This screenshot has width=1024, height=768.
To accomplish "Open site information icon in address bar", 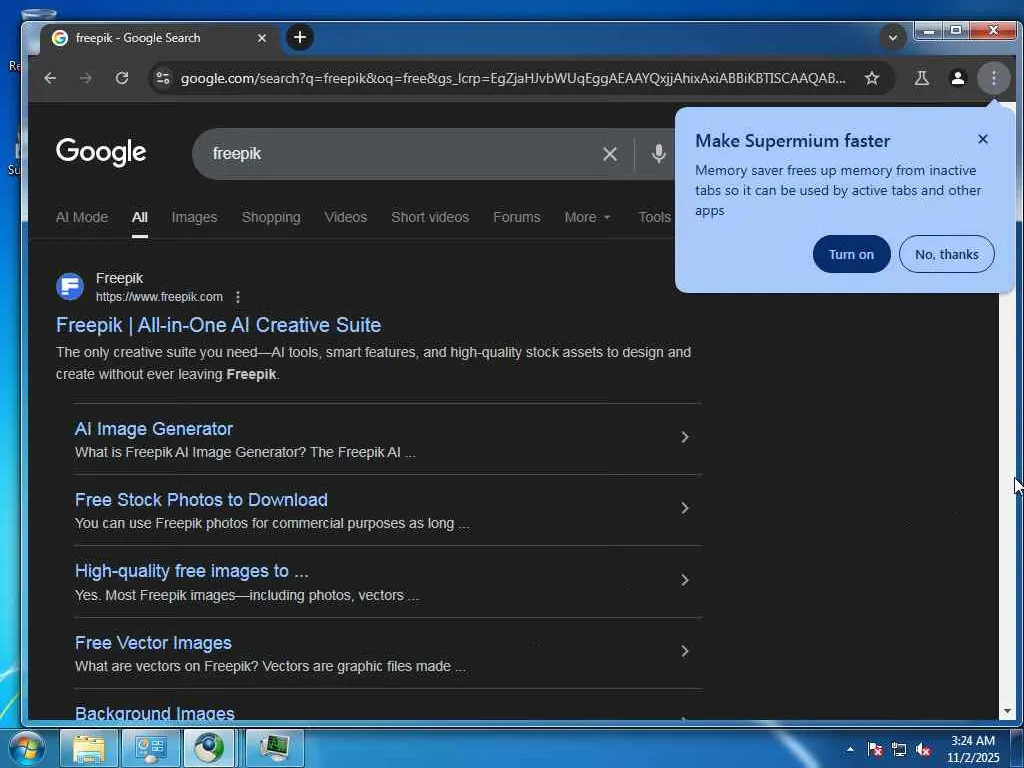I will pyautogui.click(x=163, y=78).
